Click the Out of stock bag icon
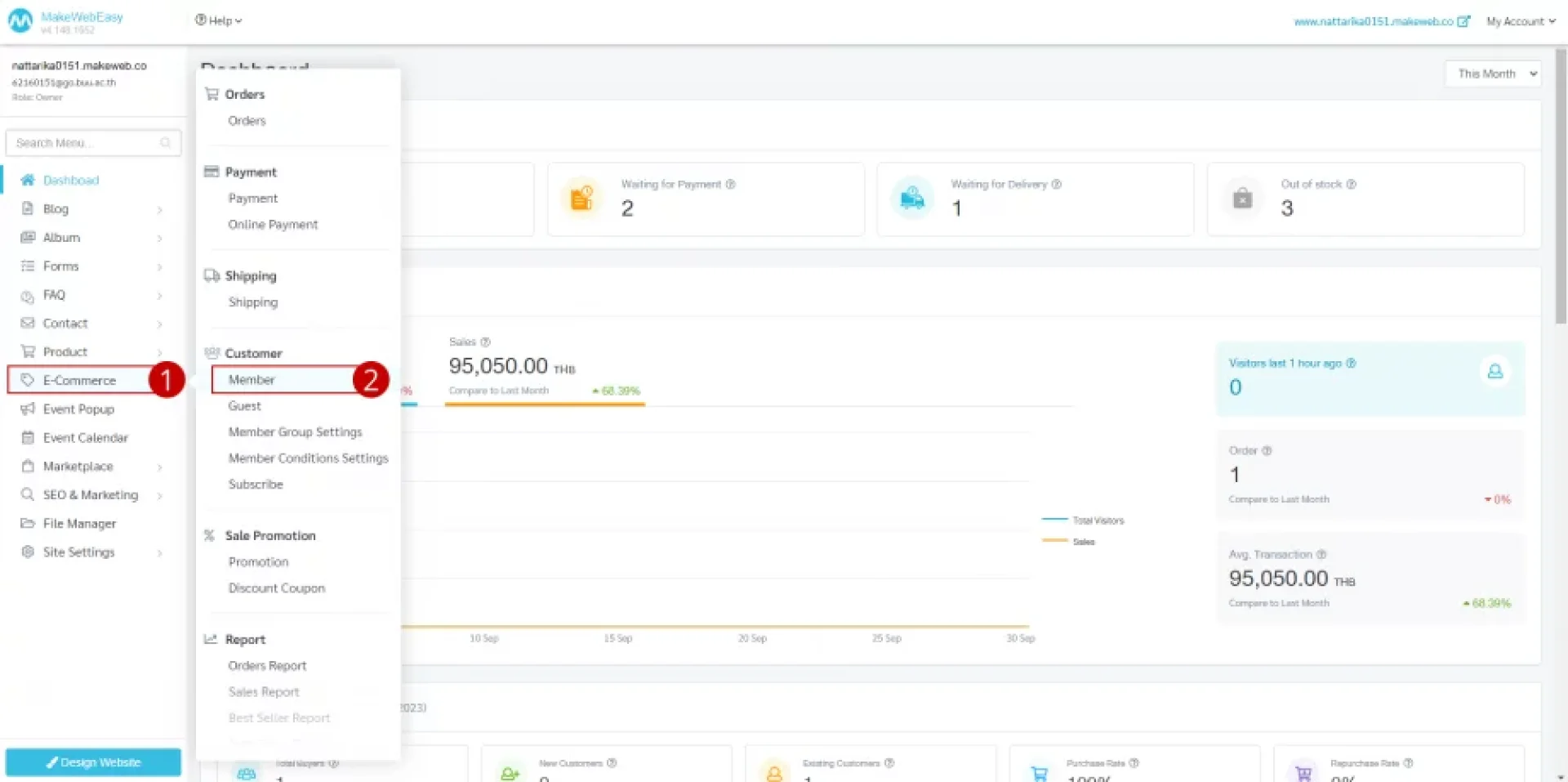The image size is (1568, 782). (1242, 199)
